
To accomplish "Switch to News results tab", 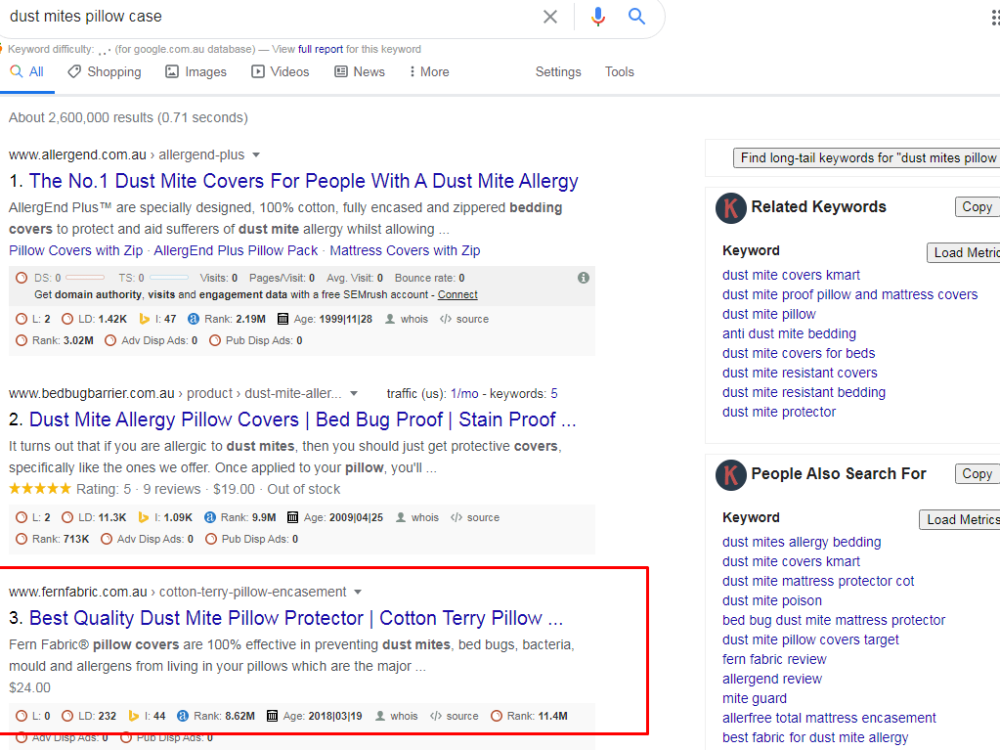I will click(x=360, y=72).
